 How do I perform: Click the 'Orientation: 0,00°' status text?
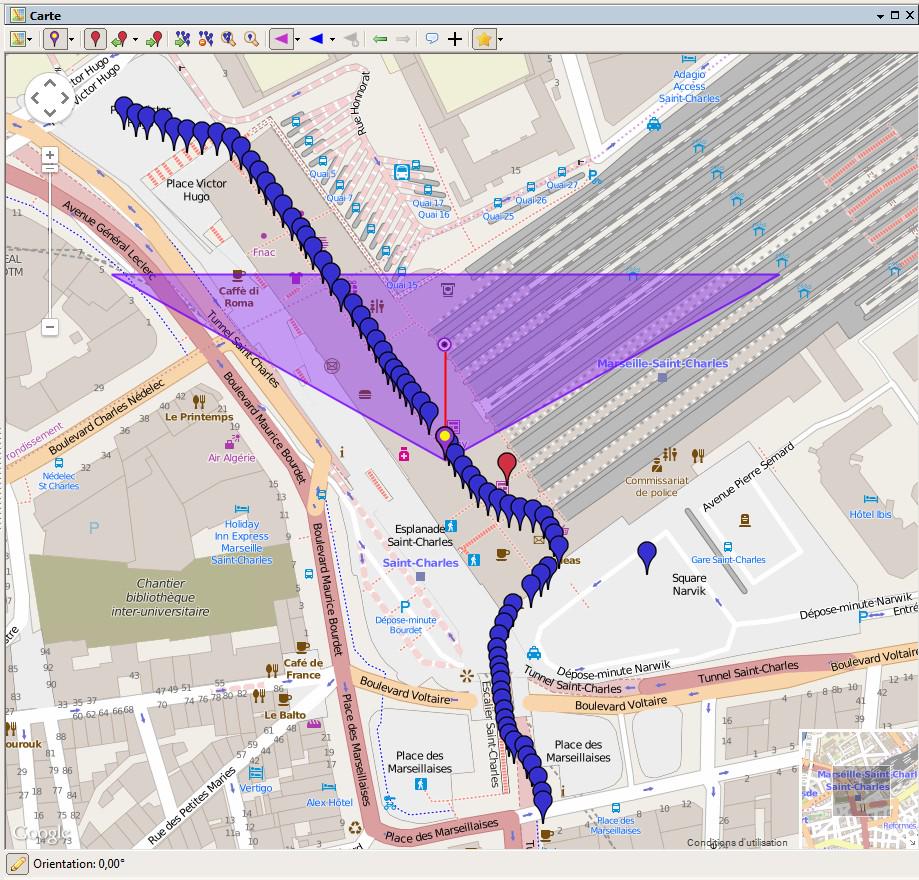(79, 864)
